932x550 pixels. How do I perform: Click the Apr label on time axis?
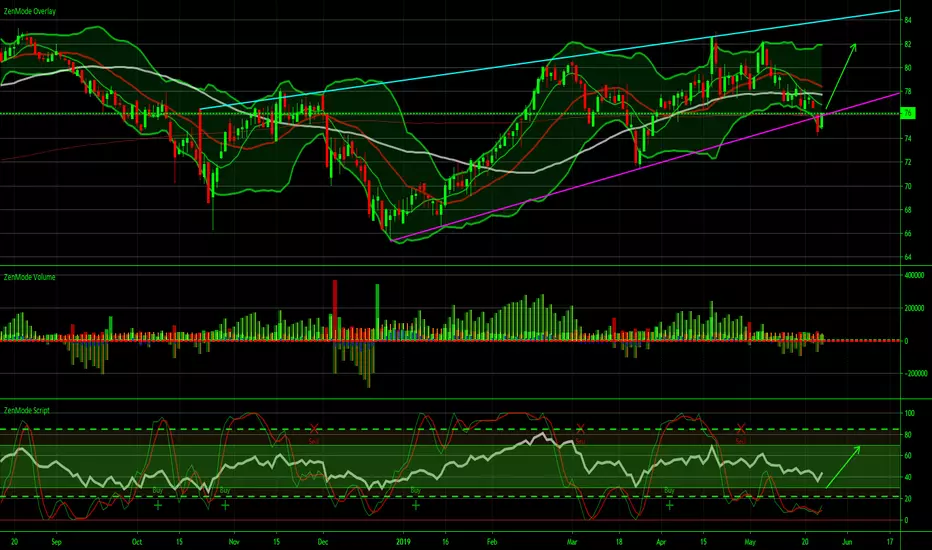click(661, 542)
